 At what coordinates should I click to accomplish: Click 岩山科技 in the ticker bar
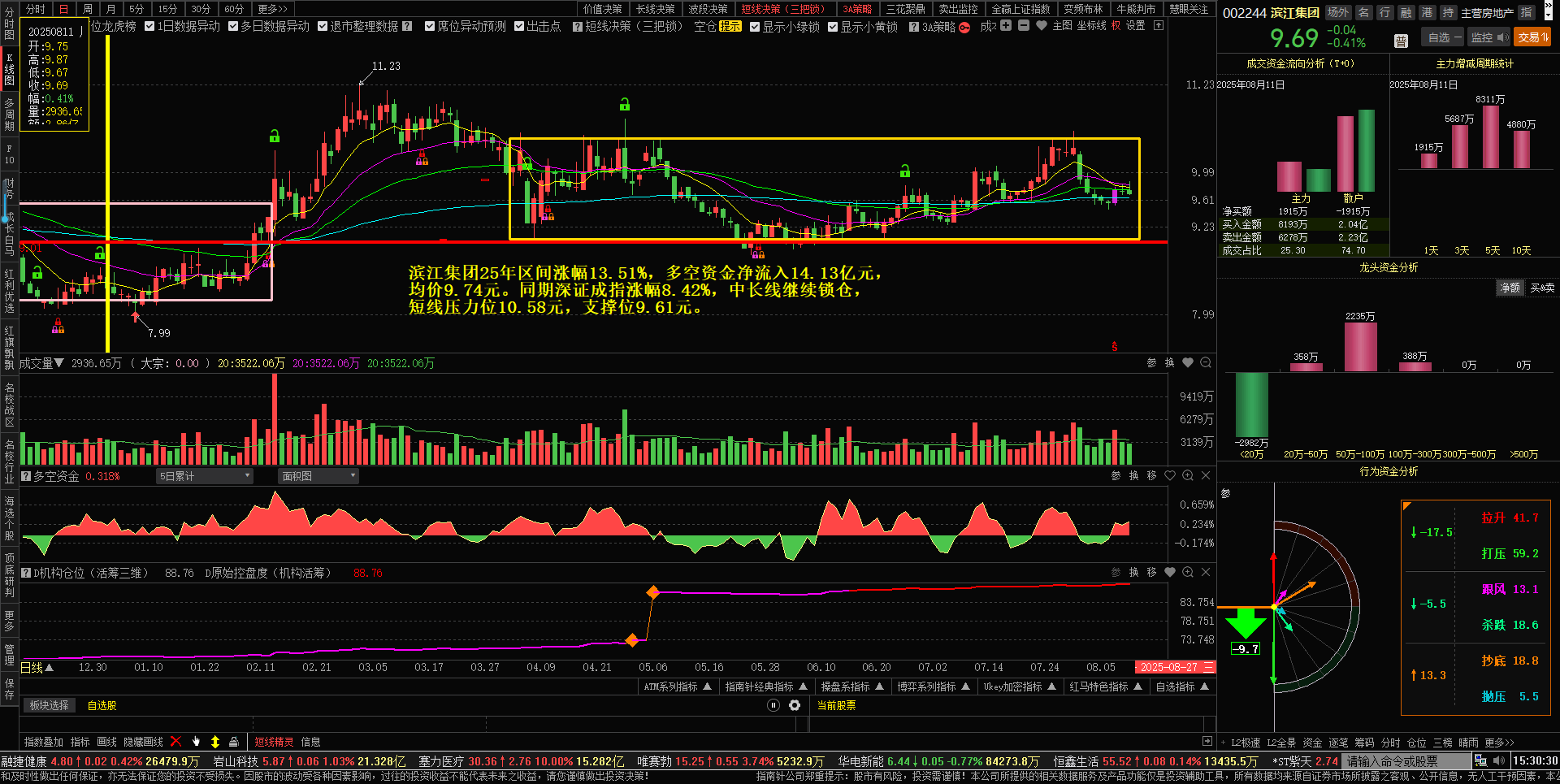[x=236, y=761]
